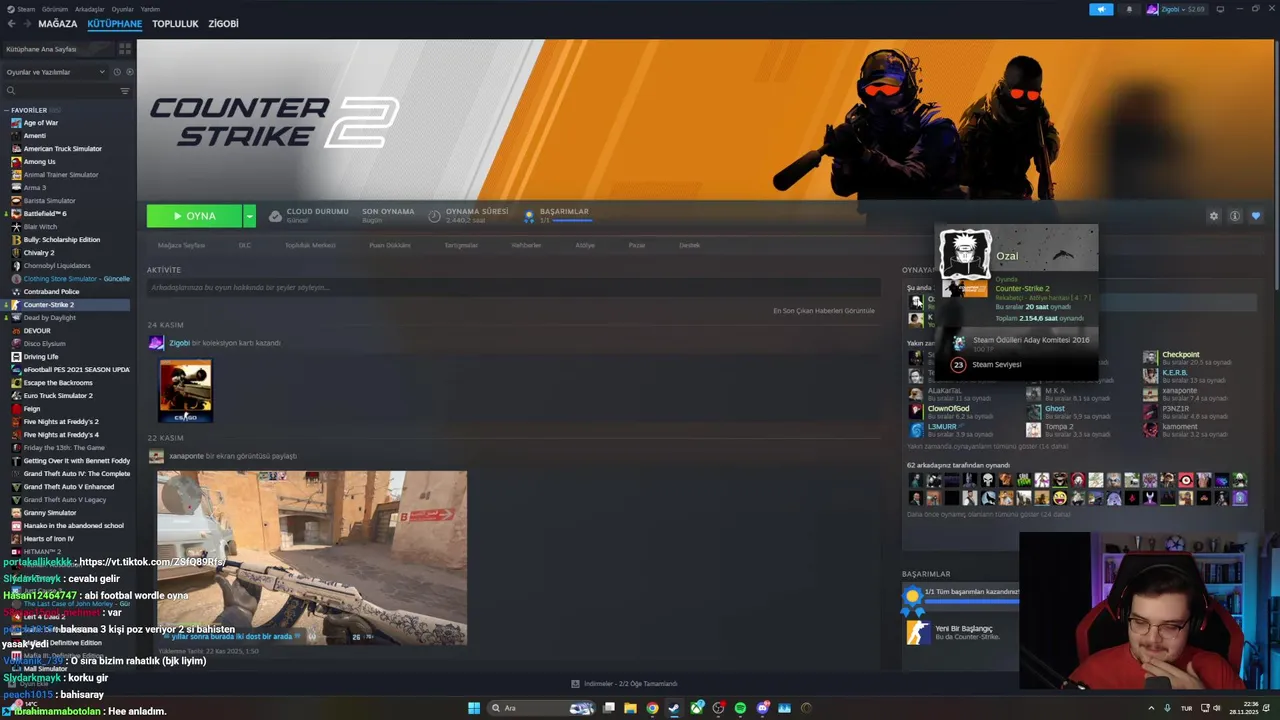Select Euro Truck Simulator 2 in library
The width and height of the screenshot is (1280, 720).
[x=58, y=396]
